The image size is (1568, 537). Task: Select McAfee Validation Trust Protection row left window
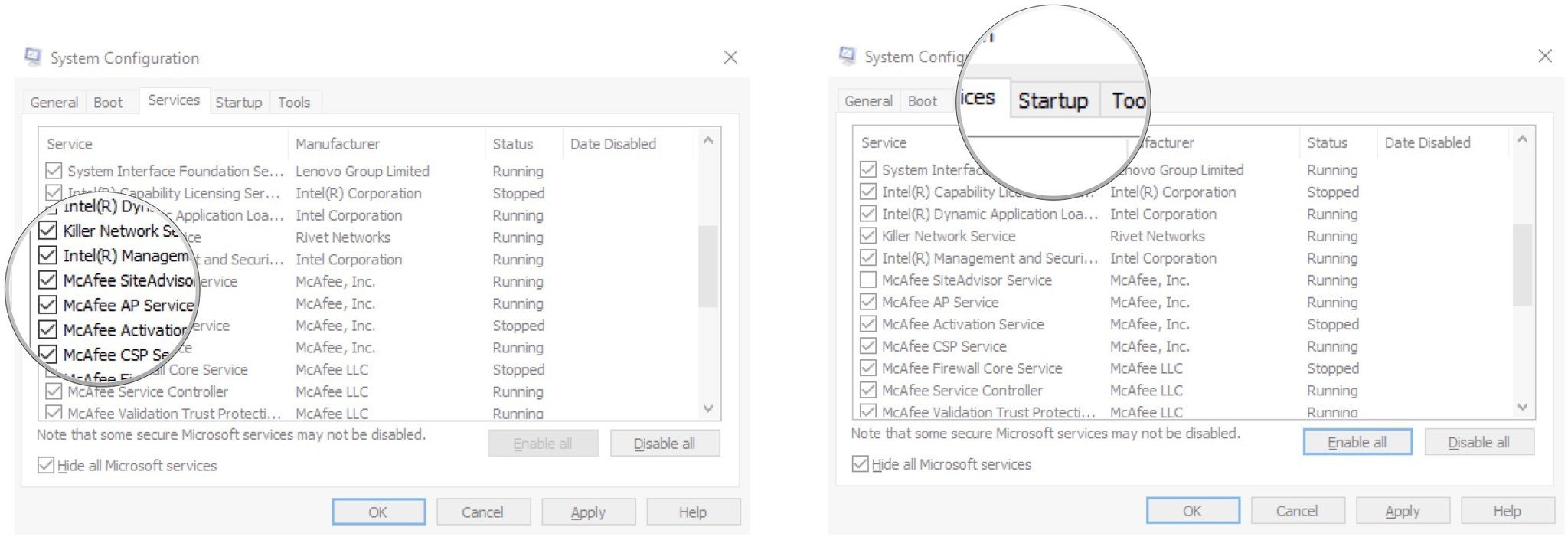[x=366, y=412]
